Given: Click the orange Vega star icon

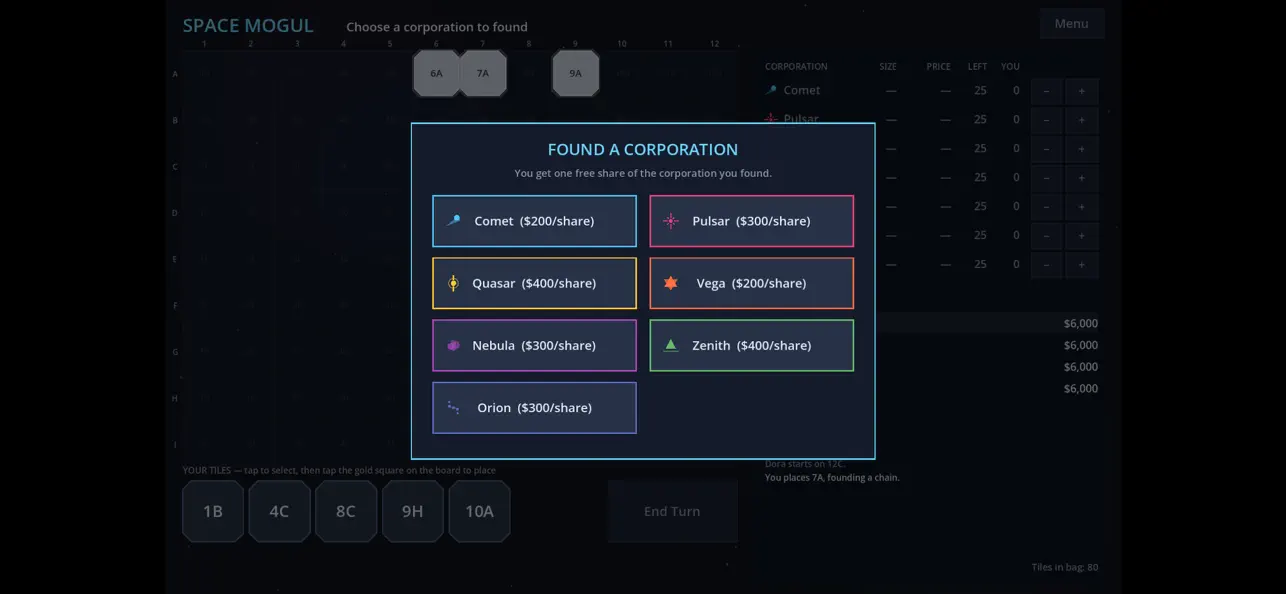Looking at the screenshot, I should [671, 283].
